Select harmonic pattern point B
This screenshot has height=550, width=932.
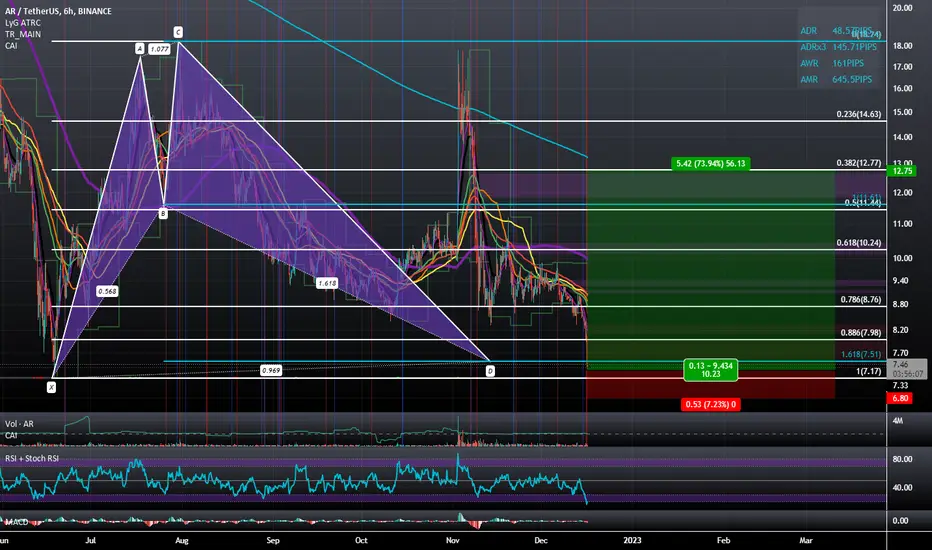click(x=163, y=213)
